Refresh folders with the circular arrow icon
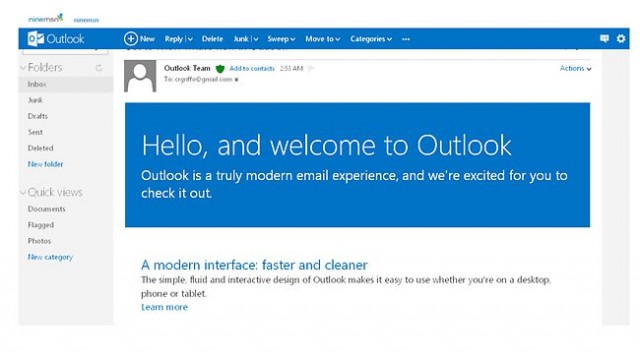The width and height of the screenshot is (640, 360). point(99,68)
